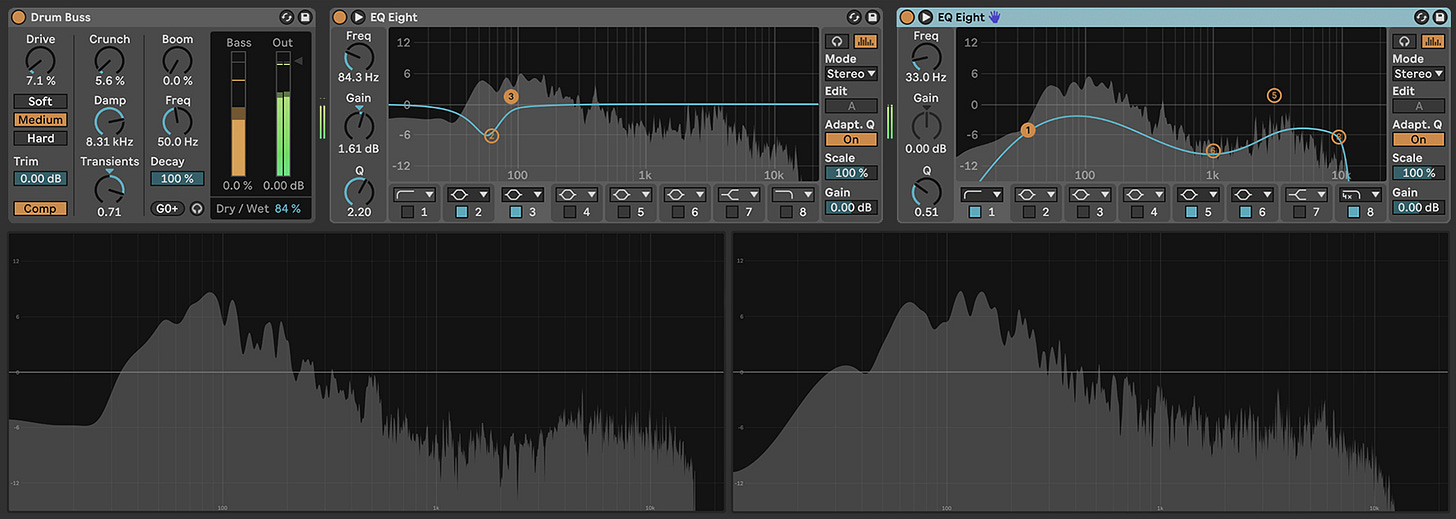Viewport: 1456px width, 519px height.
Task: Adjust the Boom knob
Action: click(177, 60)
